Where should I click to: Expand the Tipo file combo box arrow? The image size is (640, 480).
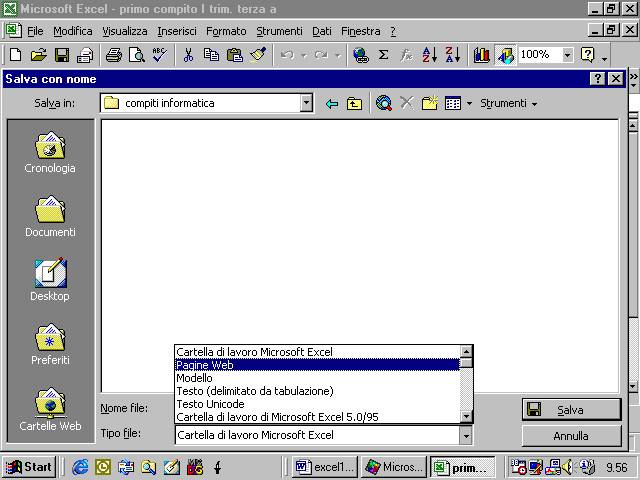(466, 436)
